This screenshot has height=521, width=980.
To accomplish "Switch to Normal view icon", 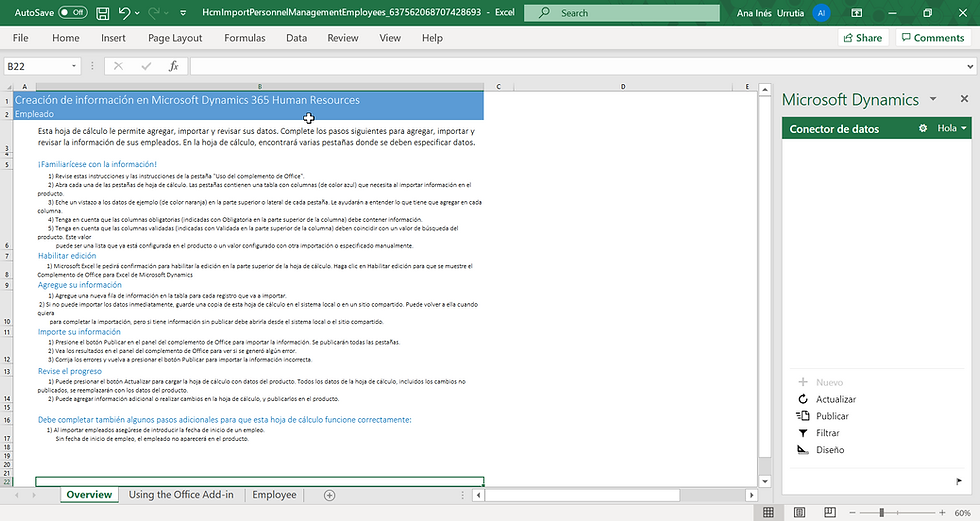I will (x=768, y=512).
